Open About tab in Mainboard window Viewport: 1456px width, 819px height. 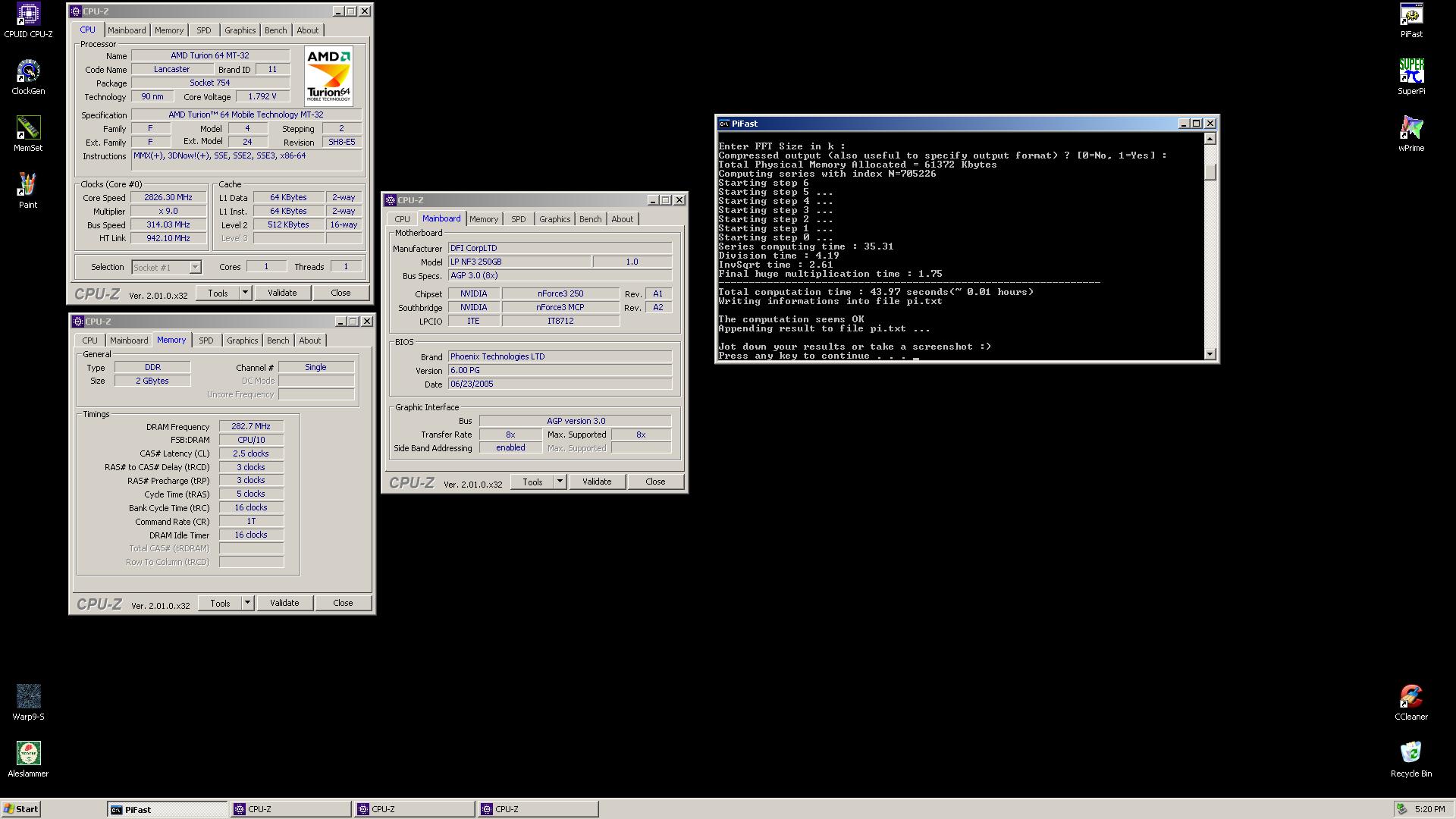pos(622,219)
